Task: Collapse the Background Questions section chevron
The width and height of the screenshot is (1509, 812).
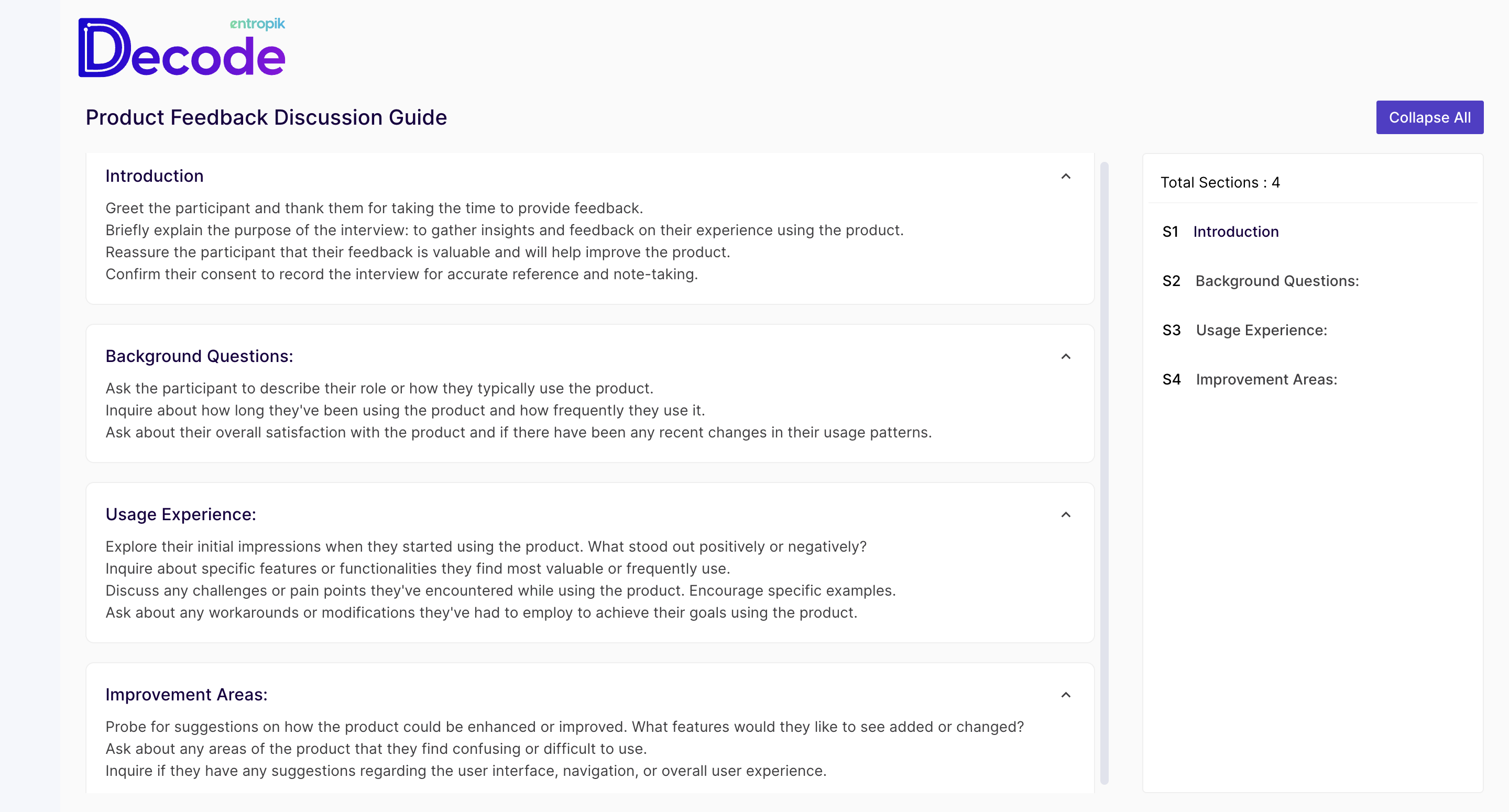Action: pyautogui.click(x=1066, y=357)
